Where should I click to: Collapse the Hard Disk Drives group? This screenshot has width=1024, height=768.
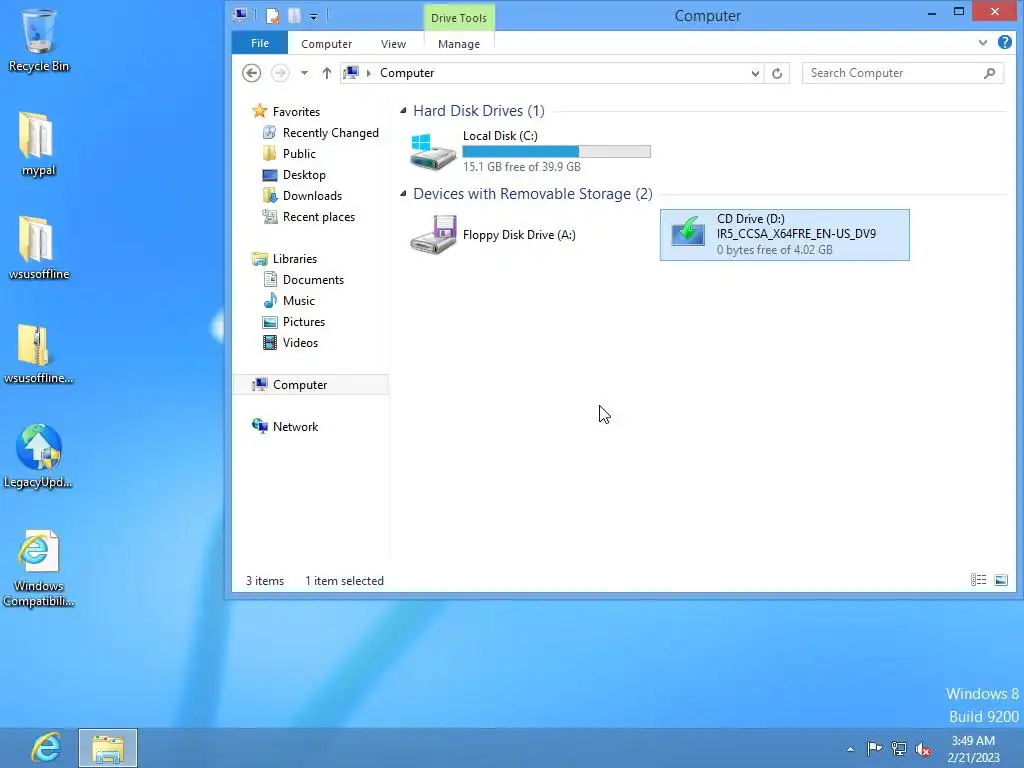[x=403, y=111]
